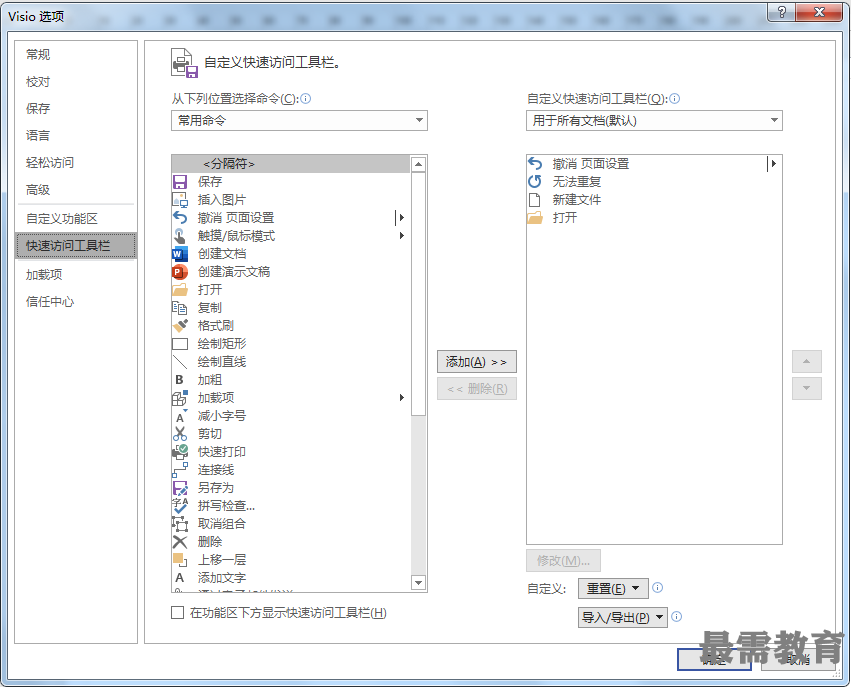Click the Move Down arrow button
851x687 pixels.
pyautogui.click(x=806, y=388)
